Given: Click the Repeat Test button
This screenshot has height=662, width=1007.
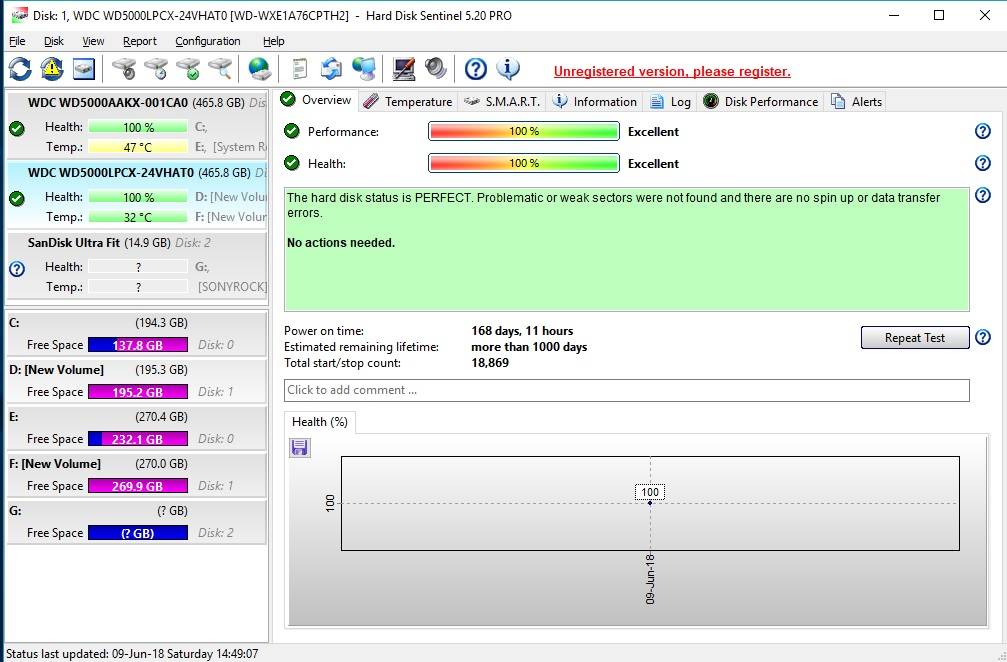Looking at the screenshot, I should coord(914,338).
